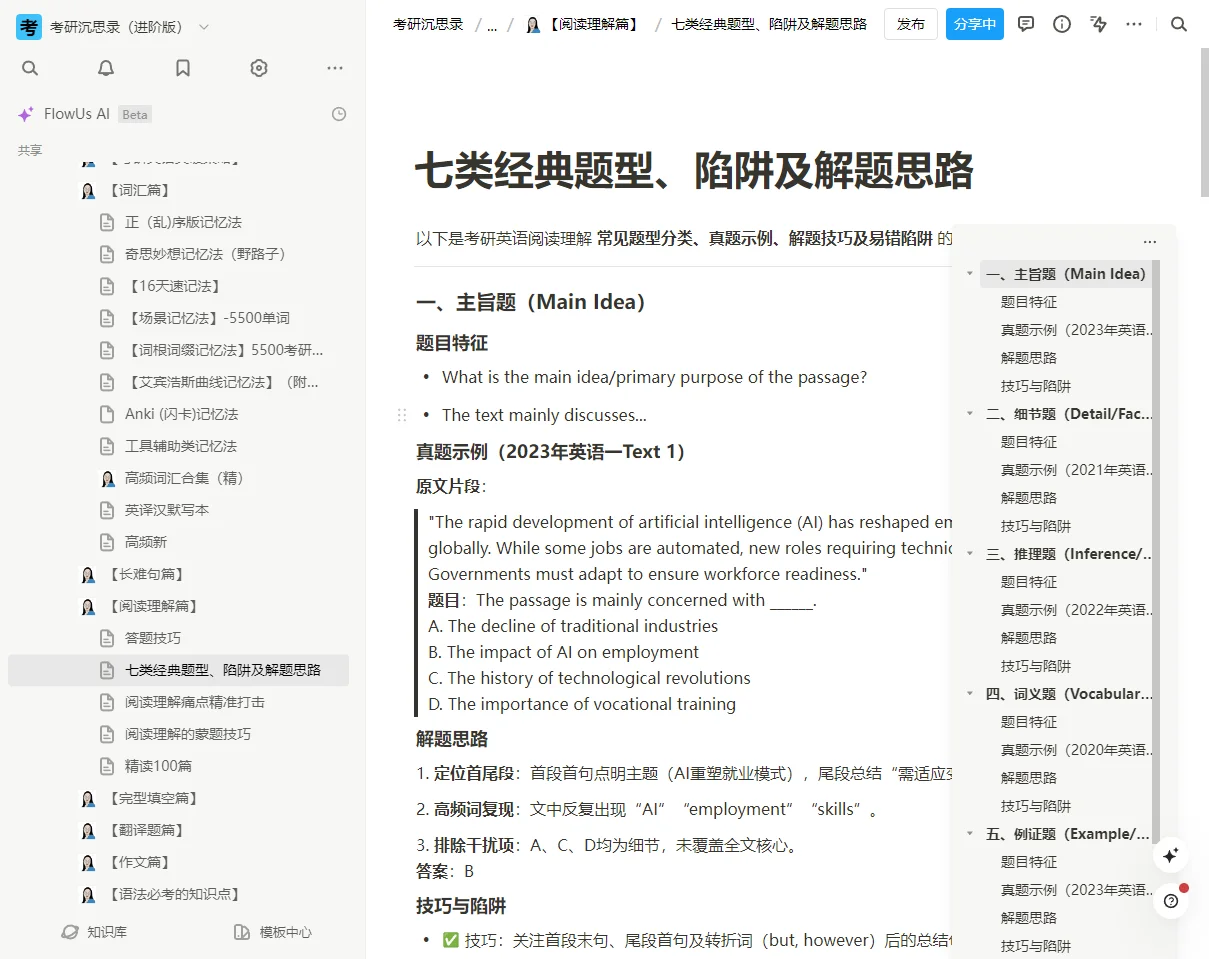Open FlowUs AI Beta entry

click(x=85, y=114)
